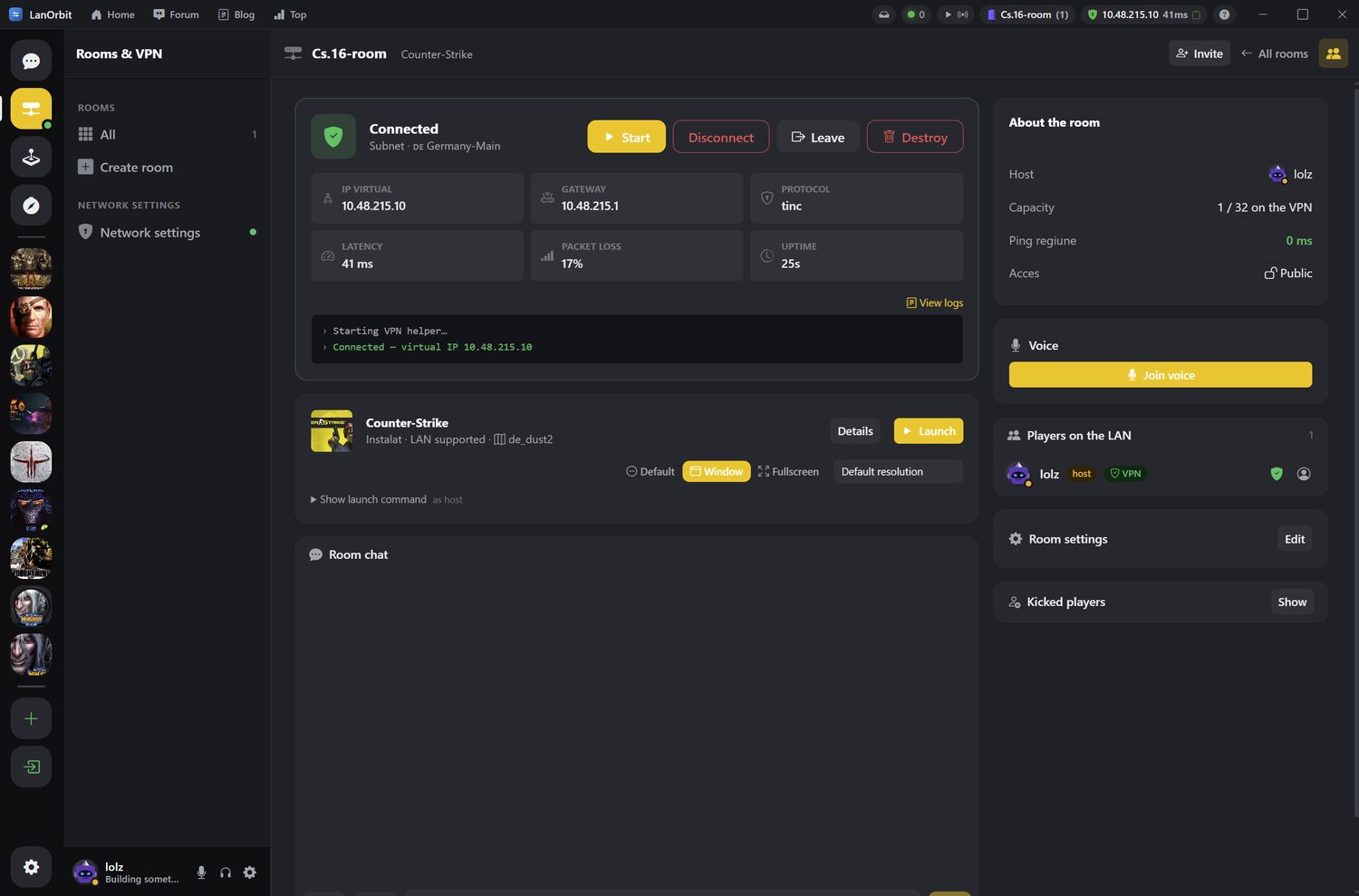The width and height of the screenshot is (1359, 896).
Task: Edit Room settings
Action: [1295, 539]
